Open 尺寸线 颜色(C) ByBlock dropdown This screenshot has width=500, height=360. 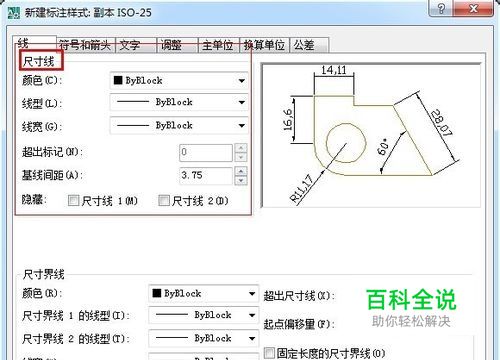[179, 81]
